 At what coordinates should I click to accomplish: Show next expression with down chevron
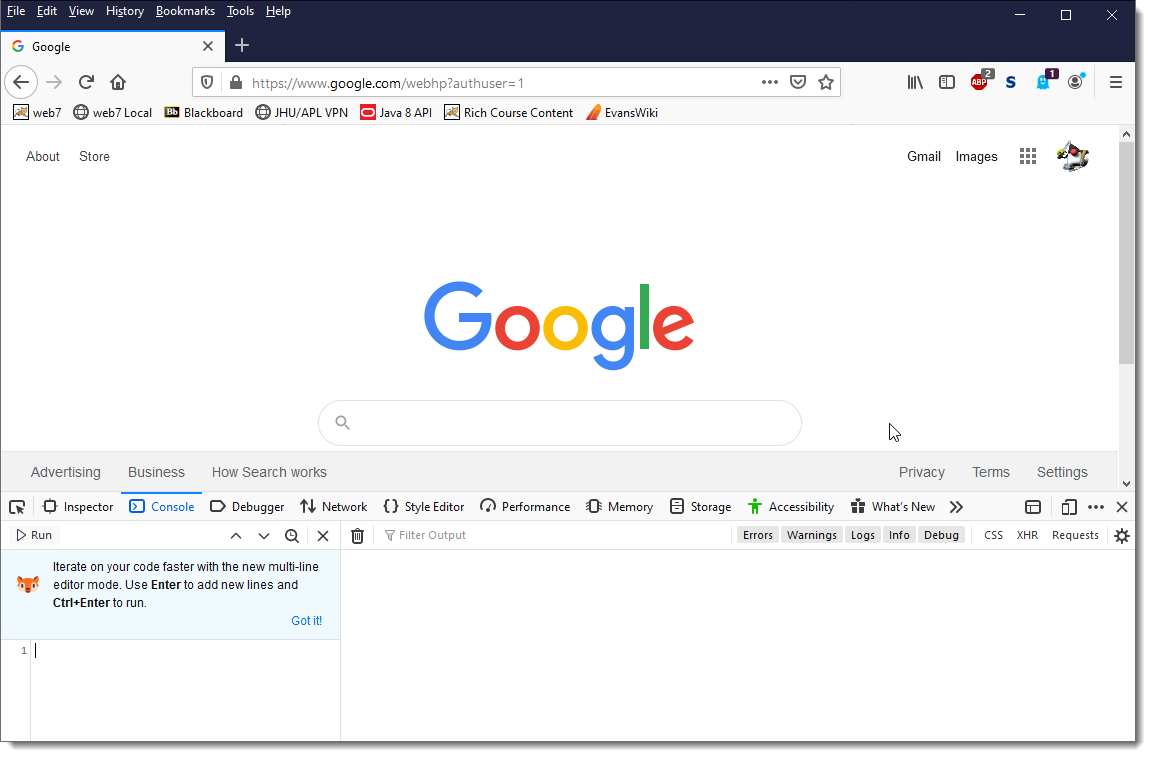point(264,536)
